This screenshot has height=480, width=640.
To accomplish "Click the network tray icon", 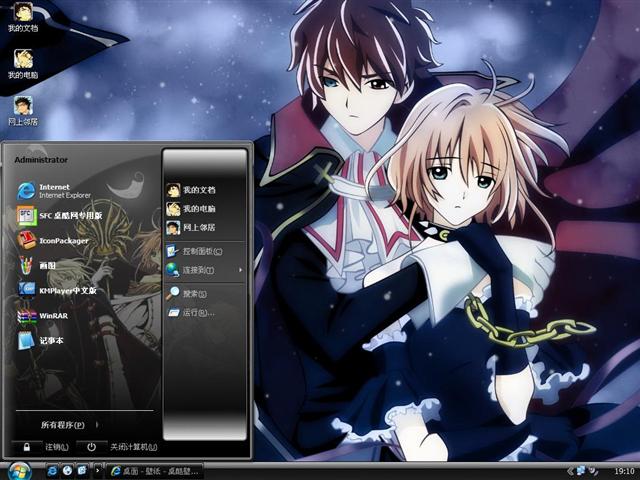I will [x=581, y=471].
